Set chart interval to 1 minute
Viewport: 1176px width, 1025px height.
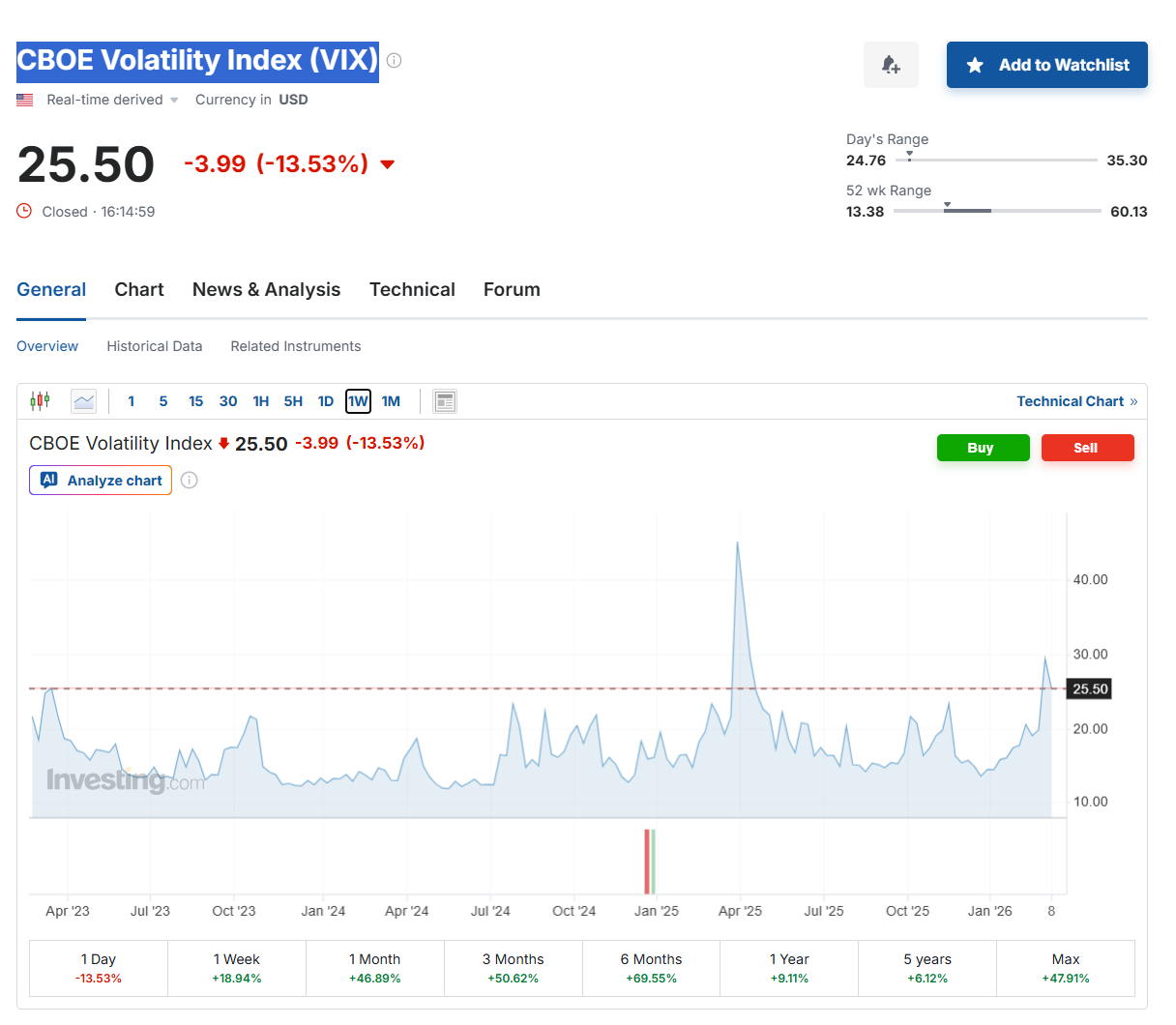(x=132, y=401)
